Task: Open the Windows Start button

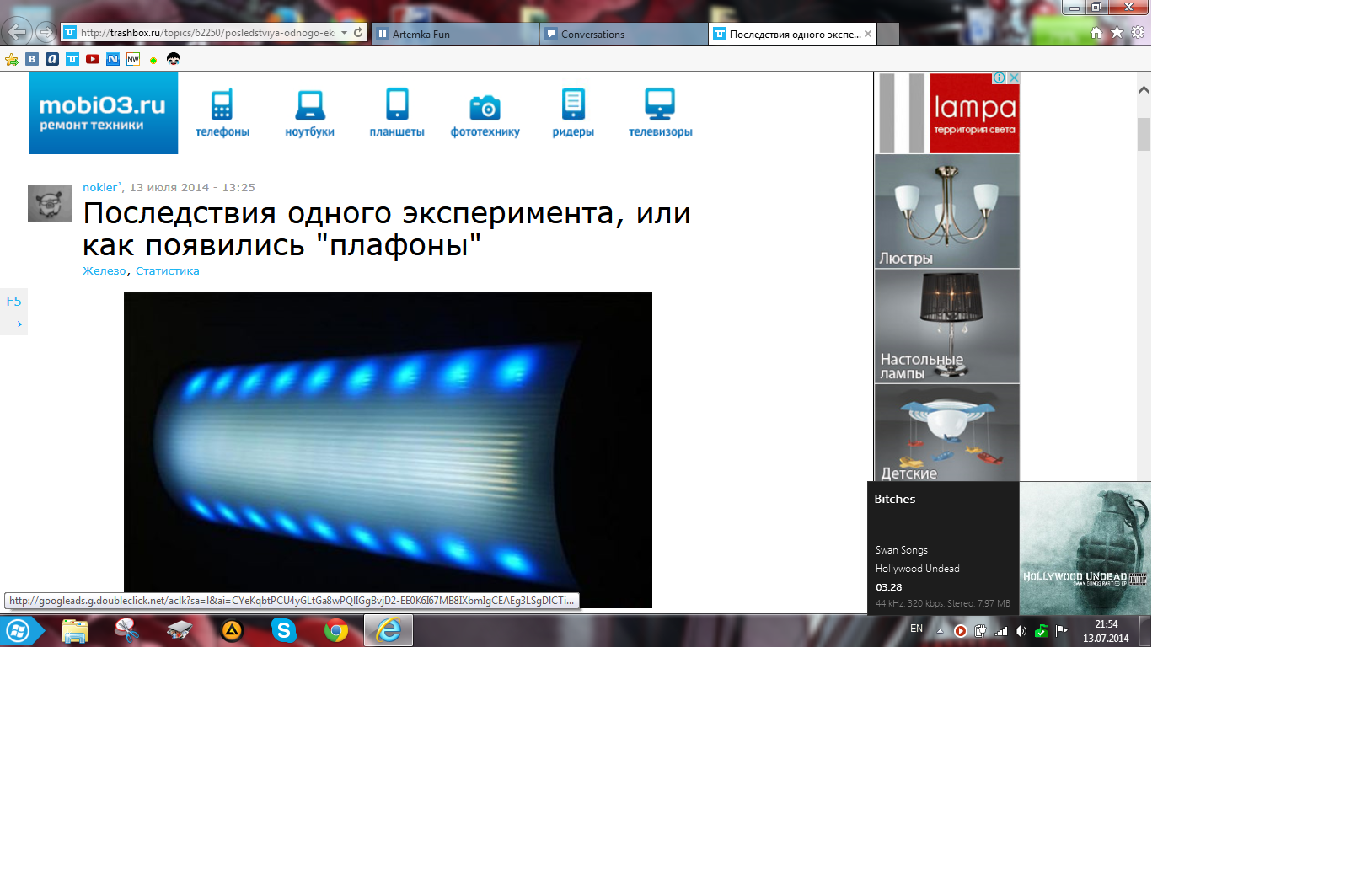Action: click(18, 630)
